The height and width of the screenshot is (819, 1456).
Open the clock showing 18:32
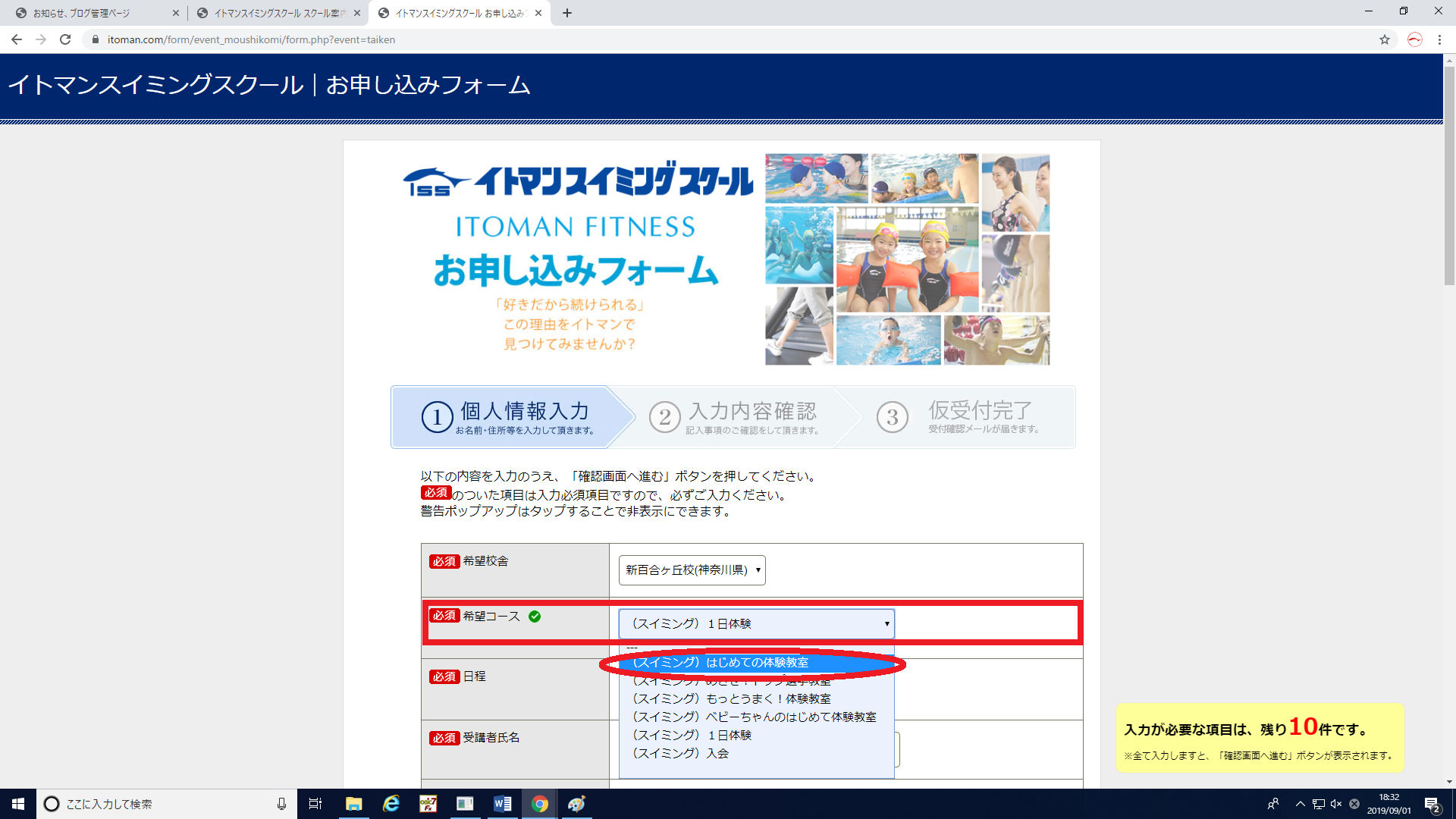(x=1389, y=804)
